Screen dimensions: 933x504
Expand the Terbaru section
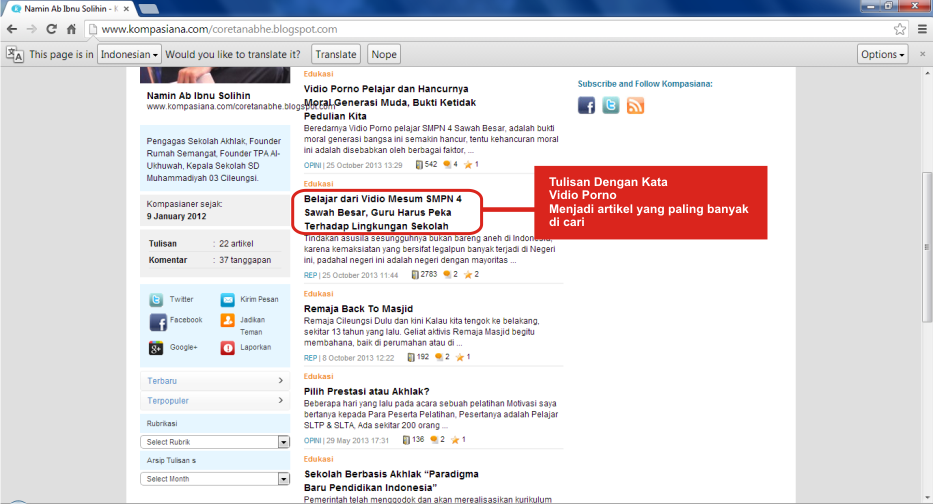click(x=216, y=380)
